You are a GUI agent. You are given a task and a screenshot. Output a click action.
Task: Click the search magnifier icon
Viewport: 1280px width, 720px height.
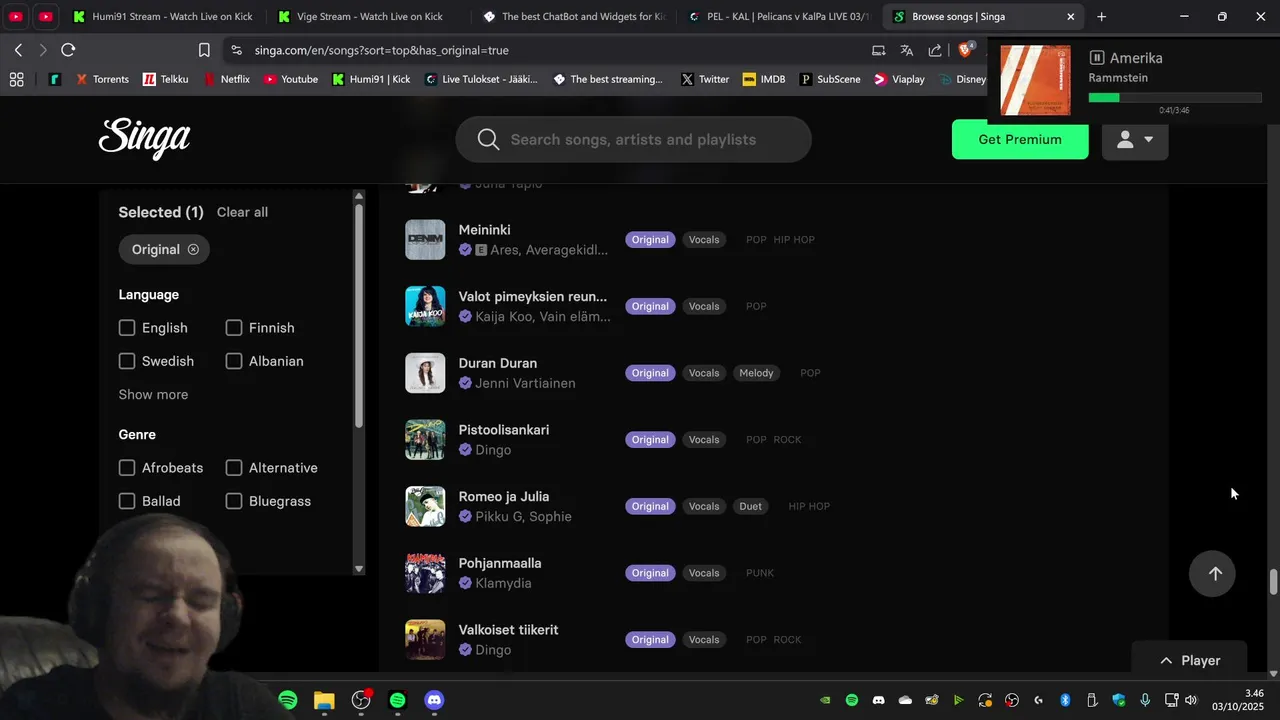point(488,139)
